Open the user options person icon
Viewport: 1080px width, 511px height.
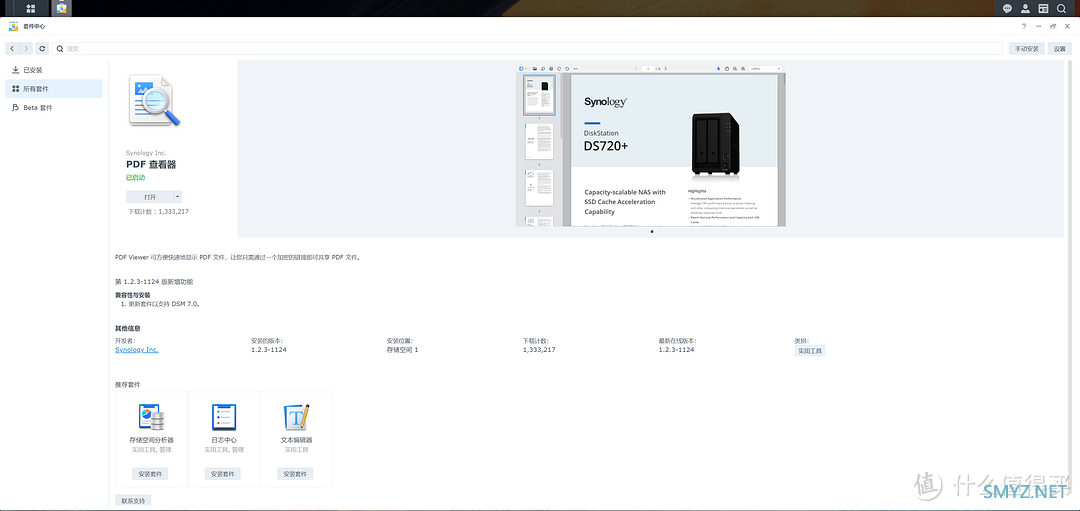tap(1026, 9)
